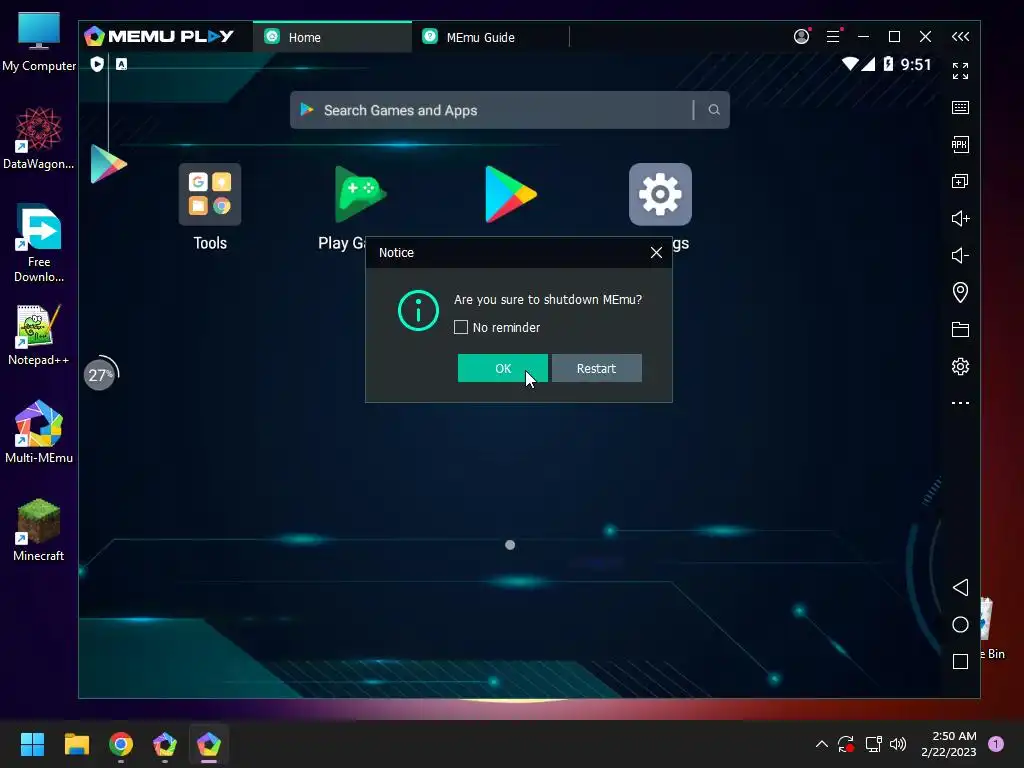Open the MEmu account profile icon

click(801, 37)
